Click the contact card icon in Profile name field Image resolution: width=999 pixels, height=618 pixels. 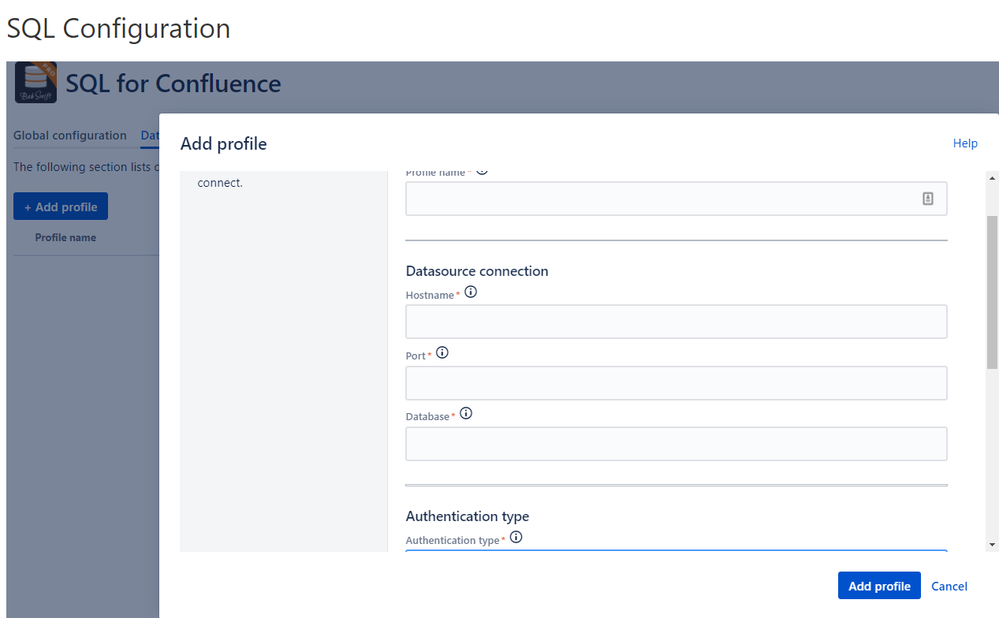pyautogui.click(x=927, y=199)
